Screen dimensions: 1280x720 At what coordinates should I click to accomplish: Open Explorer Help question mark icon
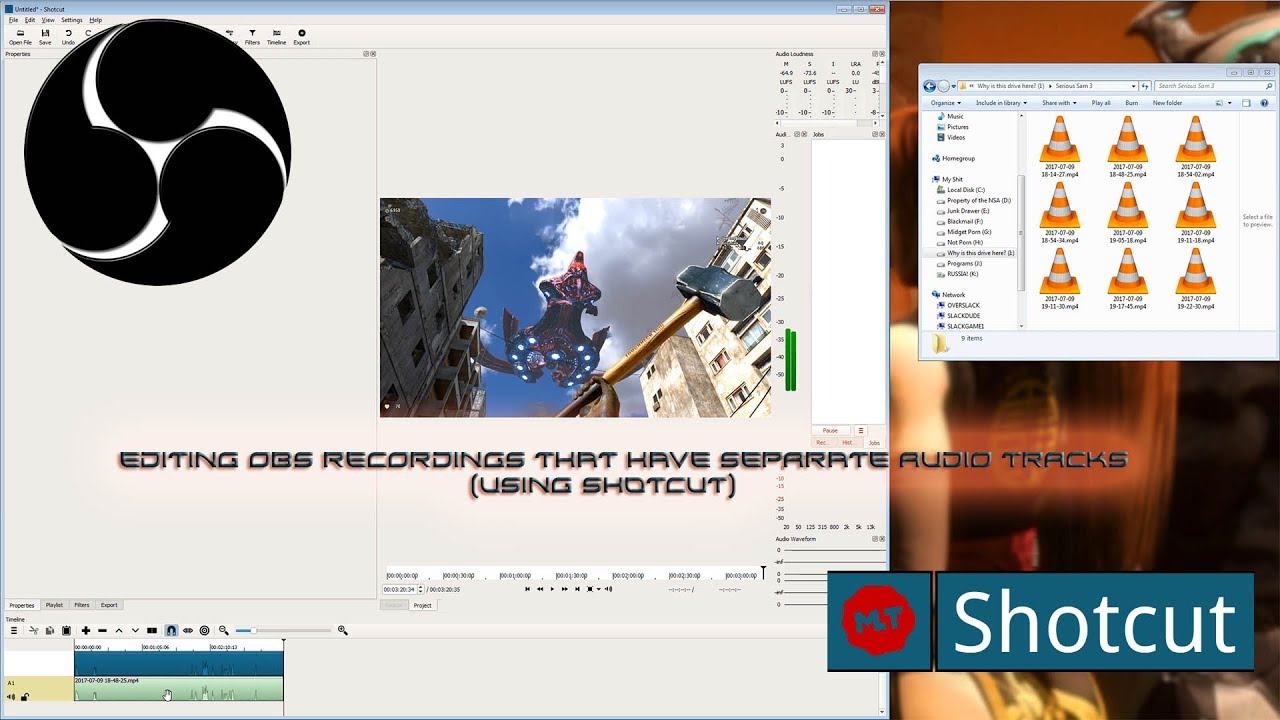click(1265, 103)
